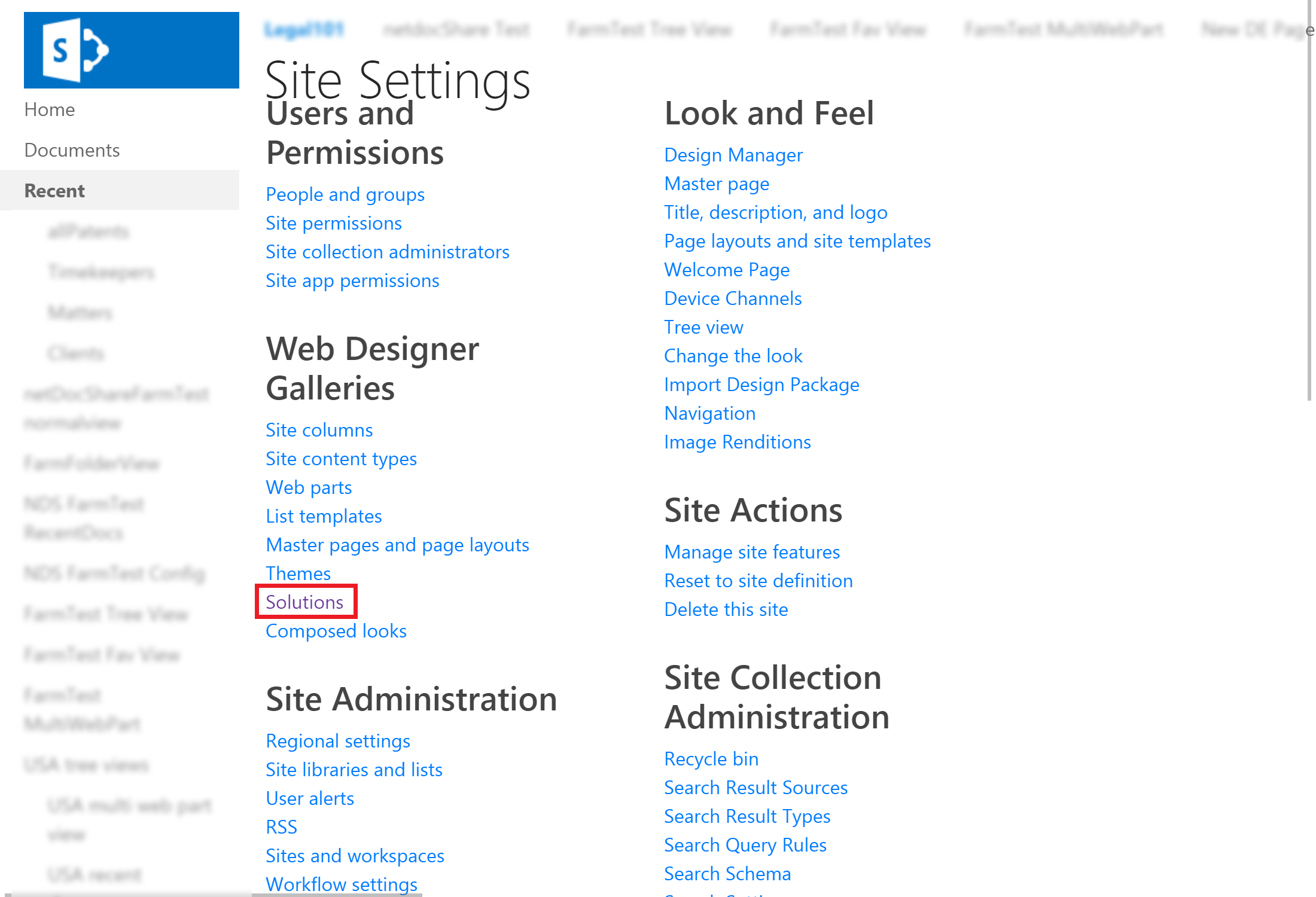Open the Solutions gallery link

(x=304, y=602)
